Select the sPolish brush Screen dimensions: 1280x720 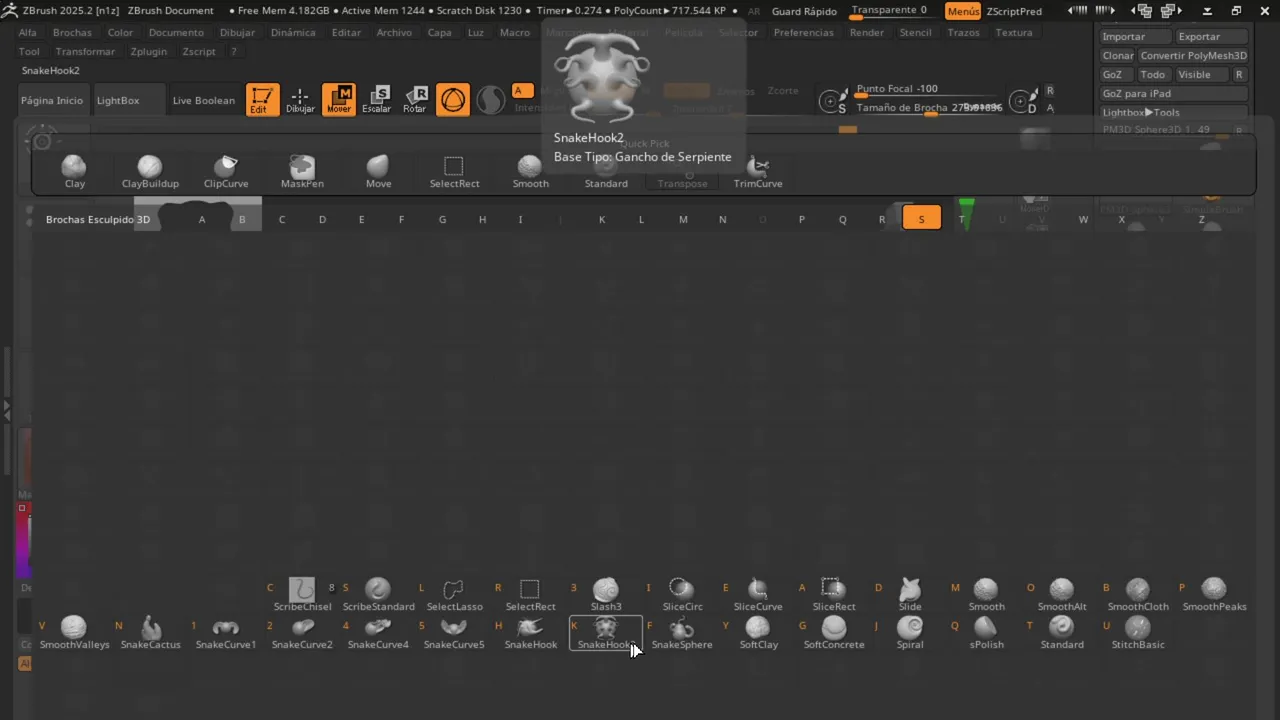point(986,633)
